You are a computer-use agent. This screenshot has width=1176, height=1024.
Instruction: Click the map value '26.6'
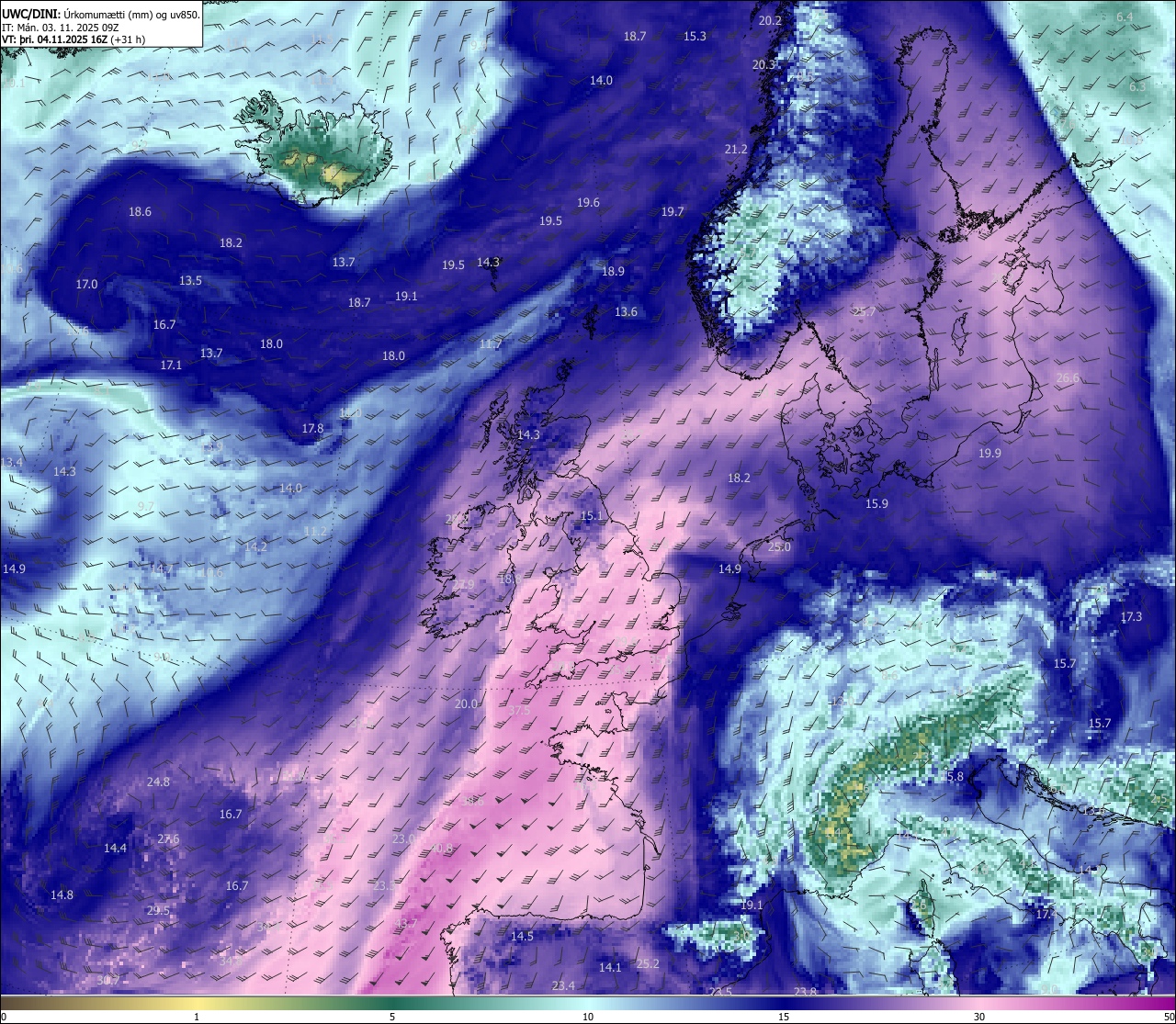point(1069,378)
